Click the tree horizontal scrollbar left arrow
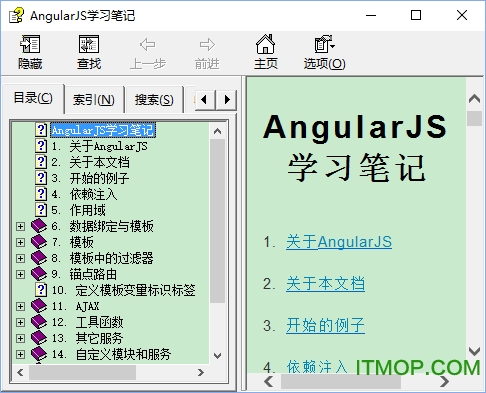The width and height of the screenshot is (486, 393). pyautogui.click(x=20, y=372)
